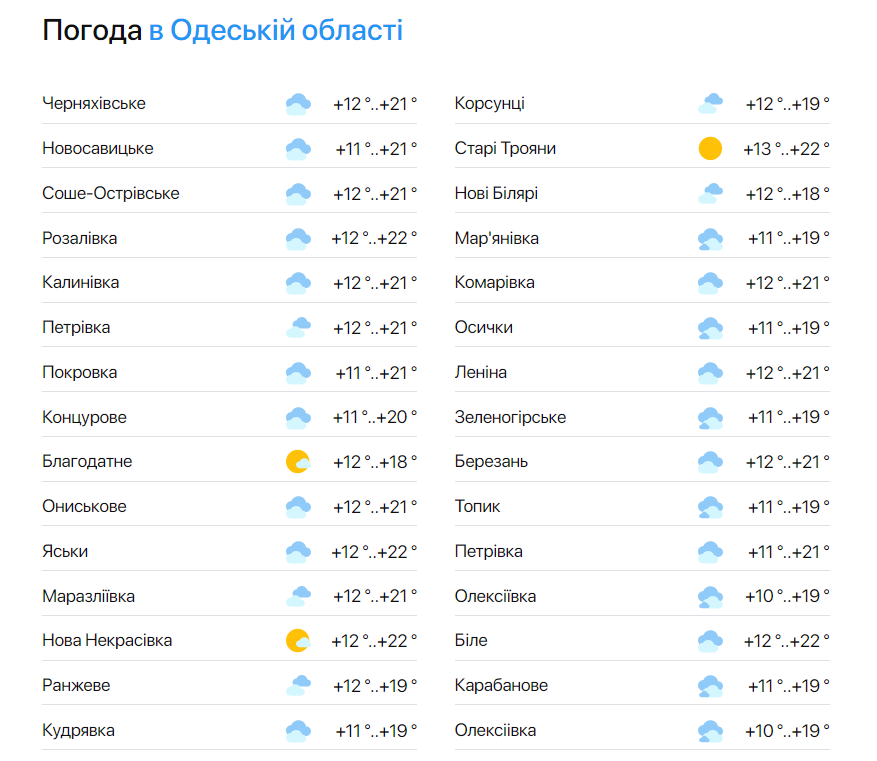Viewport: 877px width, 761px height.
Task: Click the temperature range for Концурове
Action: click(x=376, y=418)
